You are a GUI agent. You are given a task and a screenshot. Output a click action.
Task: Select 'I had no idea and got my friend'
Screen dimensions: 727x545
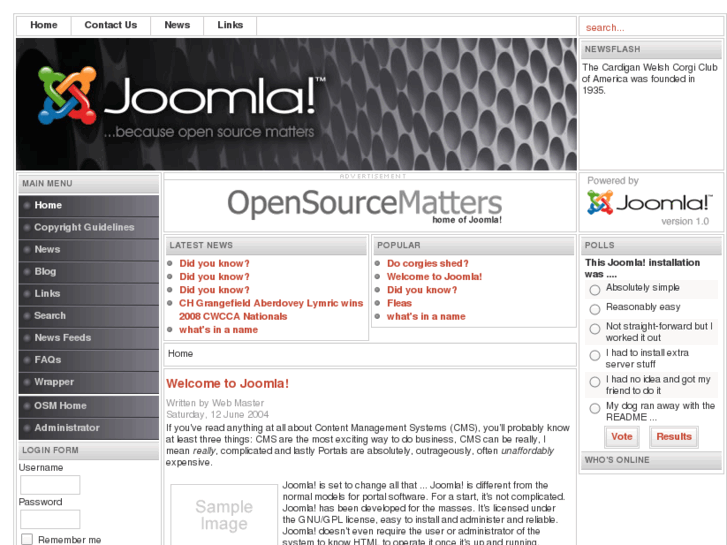(594, 382)
